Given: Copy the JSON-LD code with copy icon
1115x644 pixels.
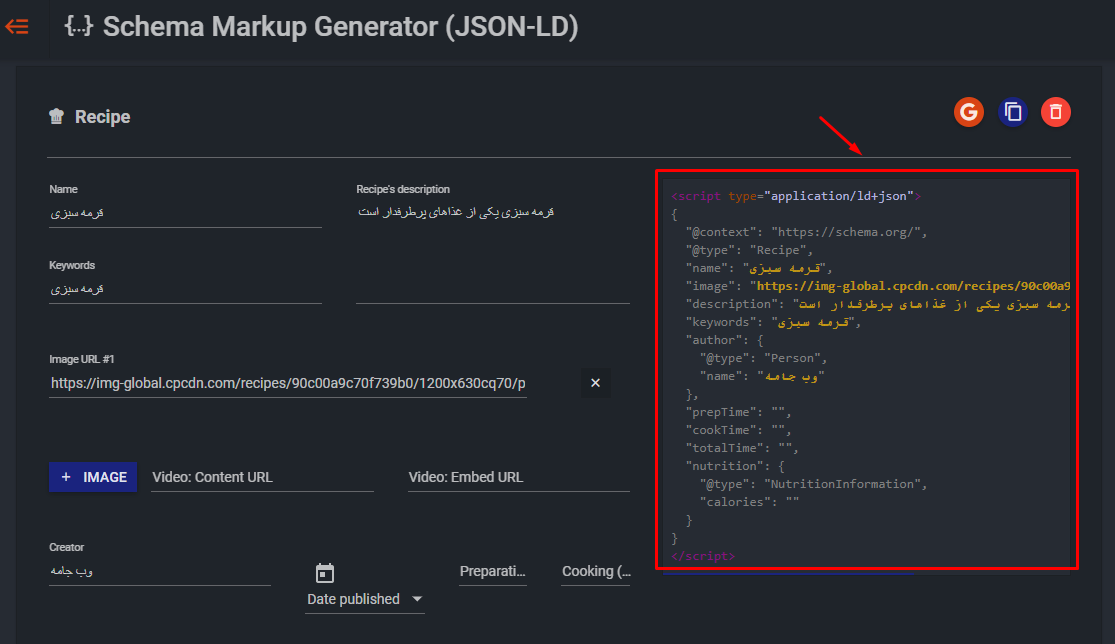Looking at the screenshot, I should [x=1013, y=112].
